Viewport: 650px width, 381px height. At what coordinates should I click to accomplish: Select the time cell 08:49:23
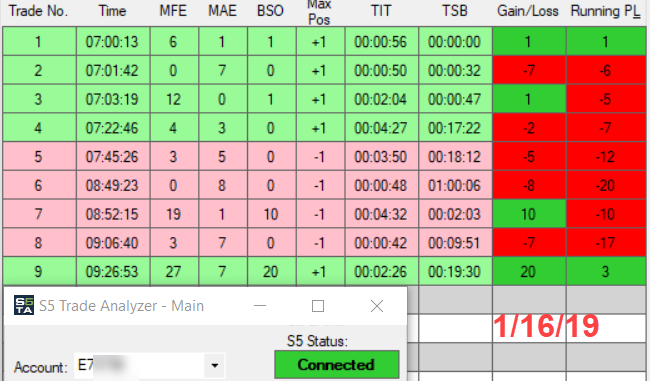tap(112, 185)
